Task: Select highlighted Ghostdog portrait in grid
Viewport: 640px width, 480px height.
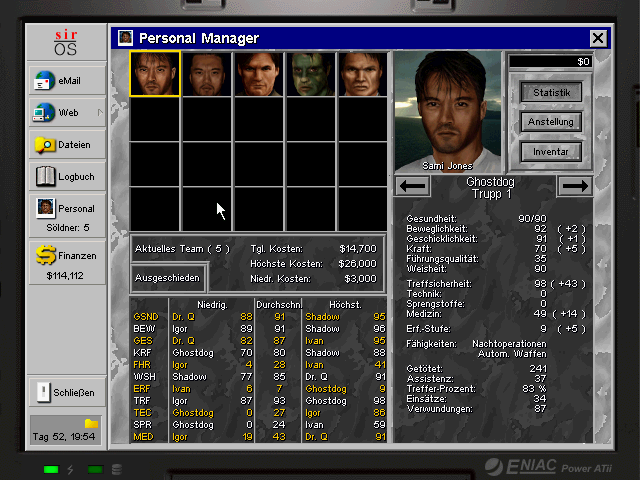Action: pos(155,74)
